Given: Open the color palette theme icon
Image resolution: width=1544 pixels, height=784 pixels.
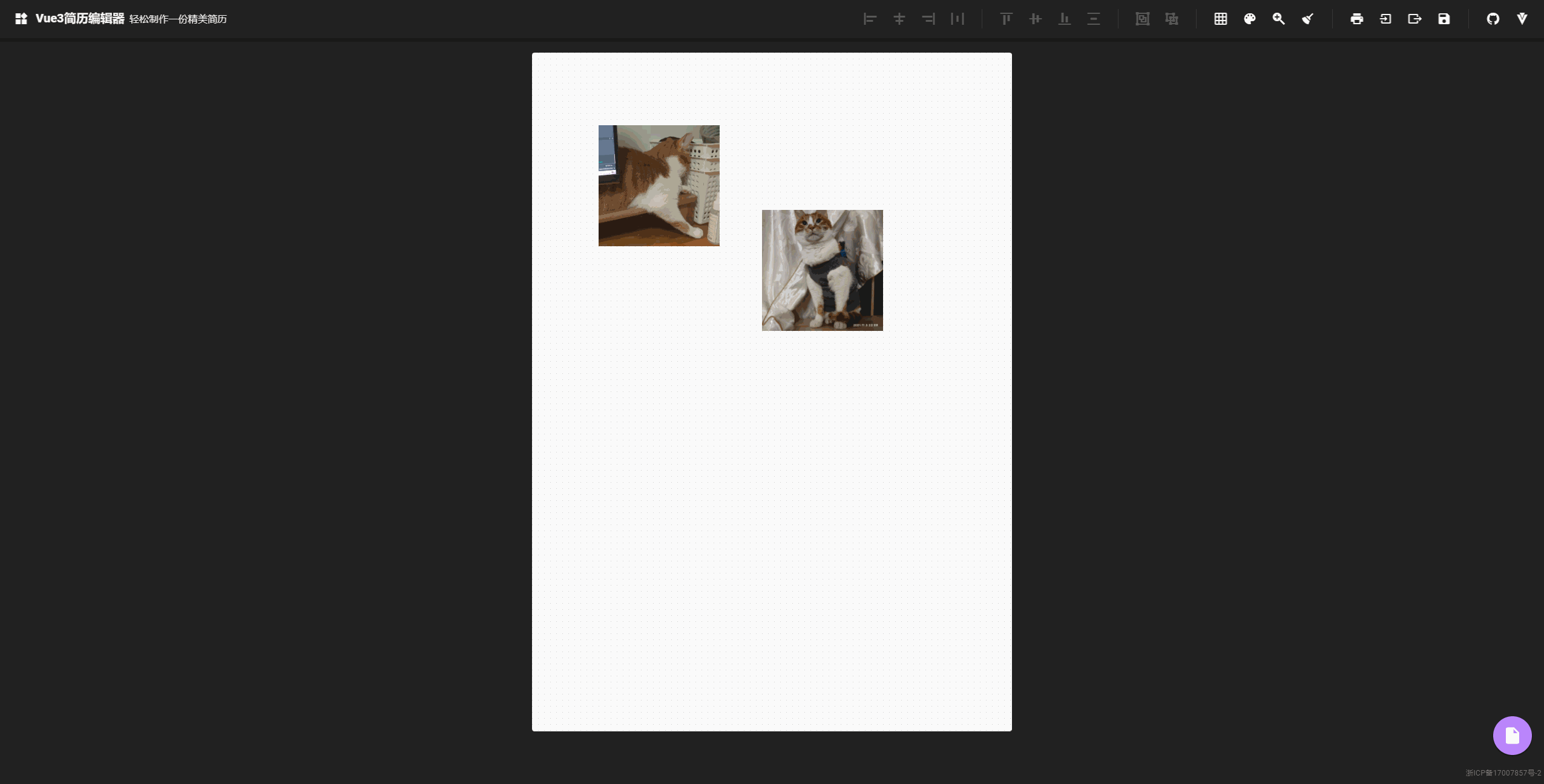Looking at the screenshot, I should pyautogui.click(x=1249, y=19).
